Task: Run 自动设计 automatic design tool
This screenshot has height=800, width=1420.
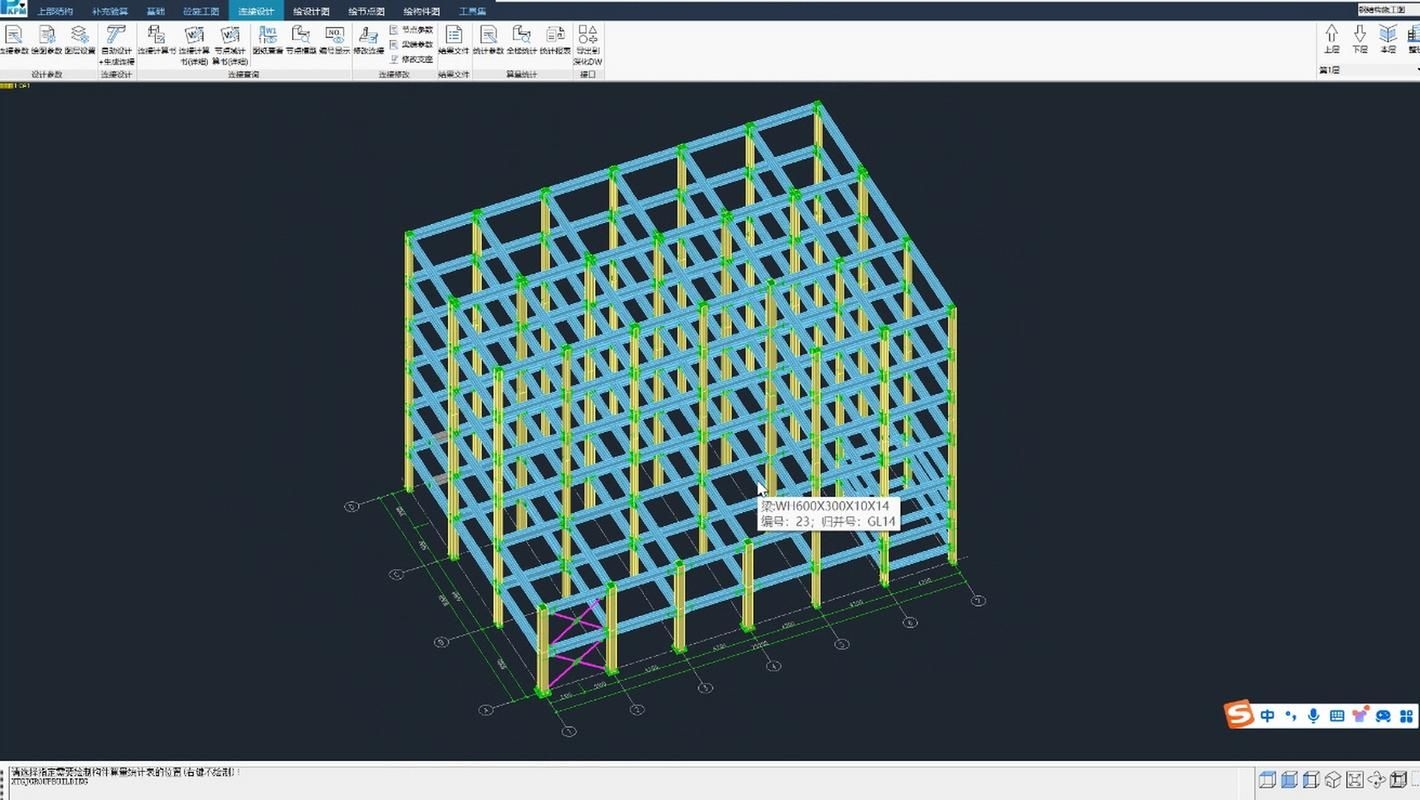Action: (x=116, y=41)
